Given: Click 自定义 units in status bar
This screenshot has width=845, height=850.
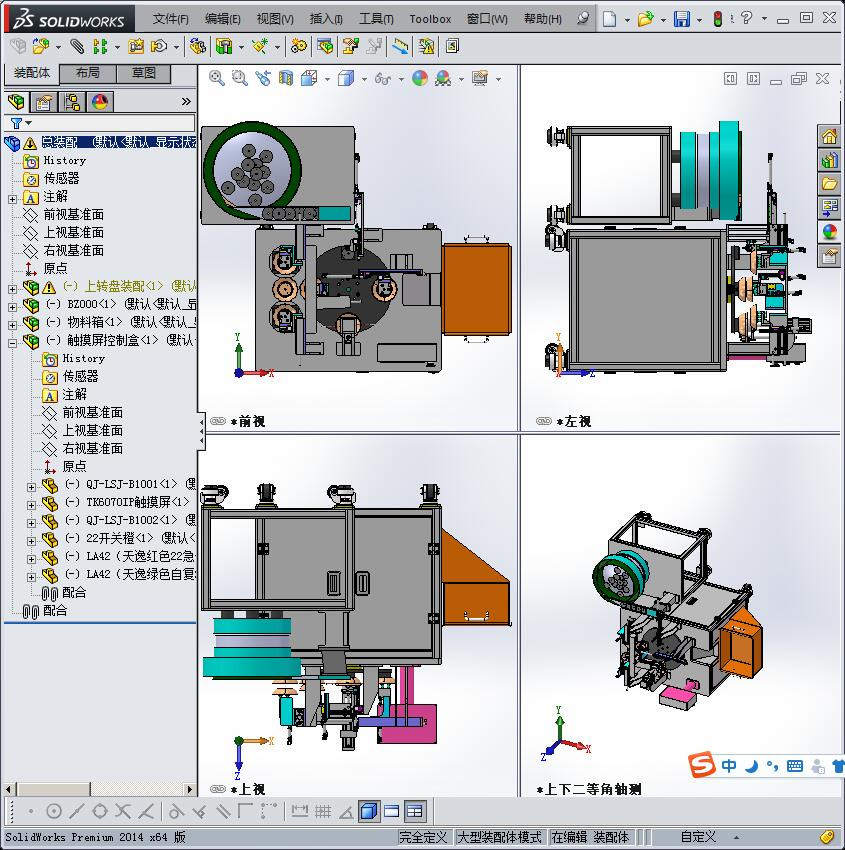Looking at the screenshot, I should [x=698, y=837].
